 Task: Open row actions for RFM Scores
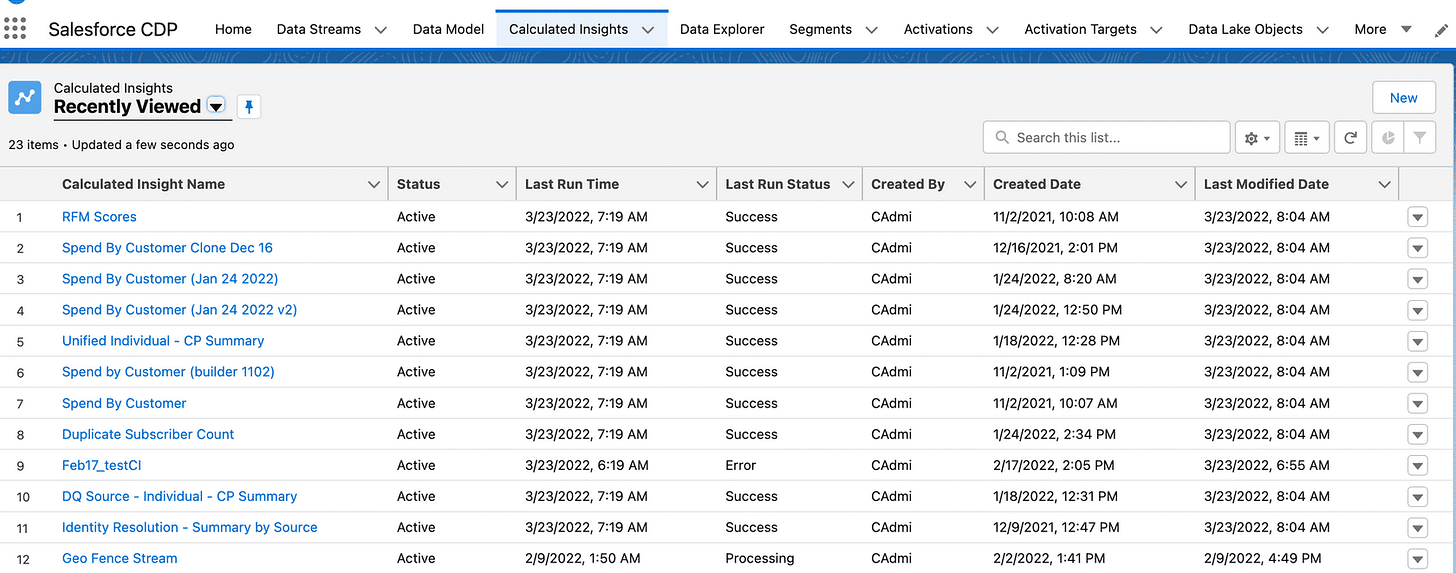coord(1417,217)
